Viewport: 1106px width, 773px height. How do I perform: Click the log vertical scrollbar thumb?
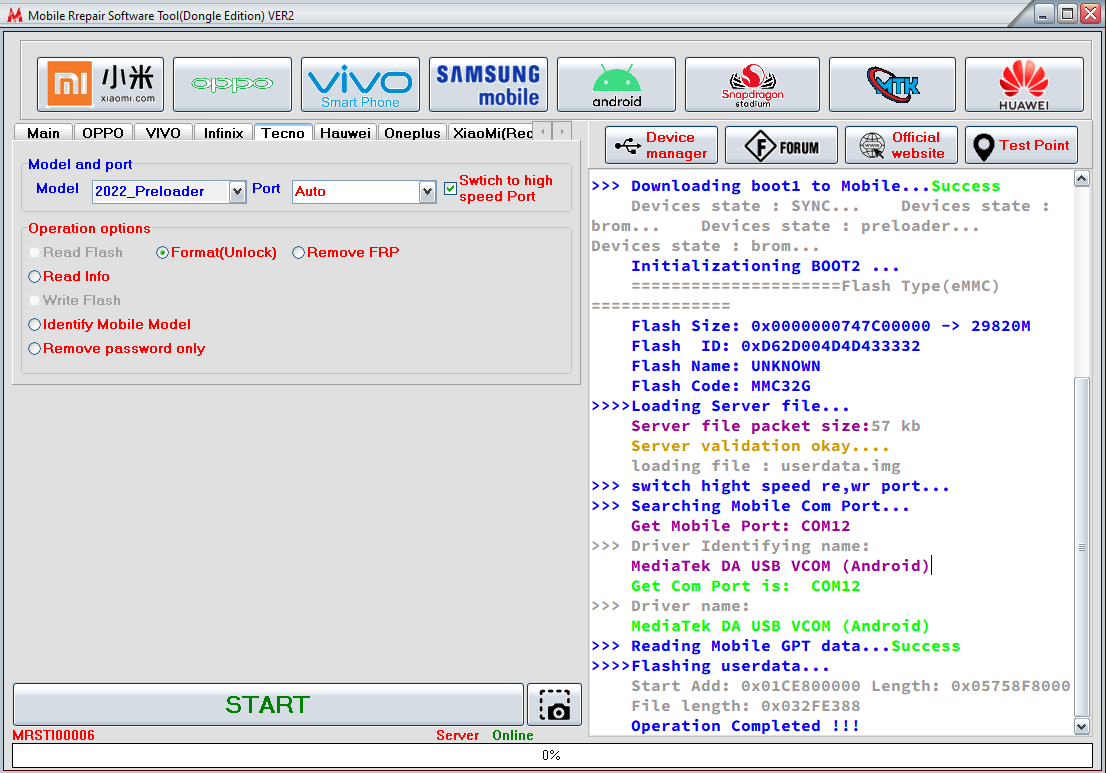point(1081,547)
